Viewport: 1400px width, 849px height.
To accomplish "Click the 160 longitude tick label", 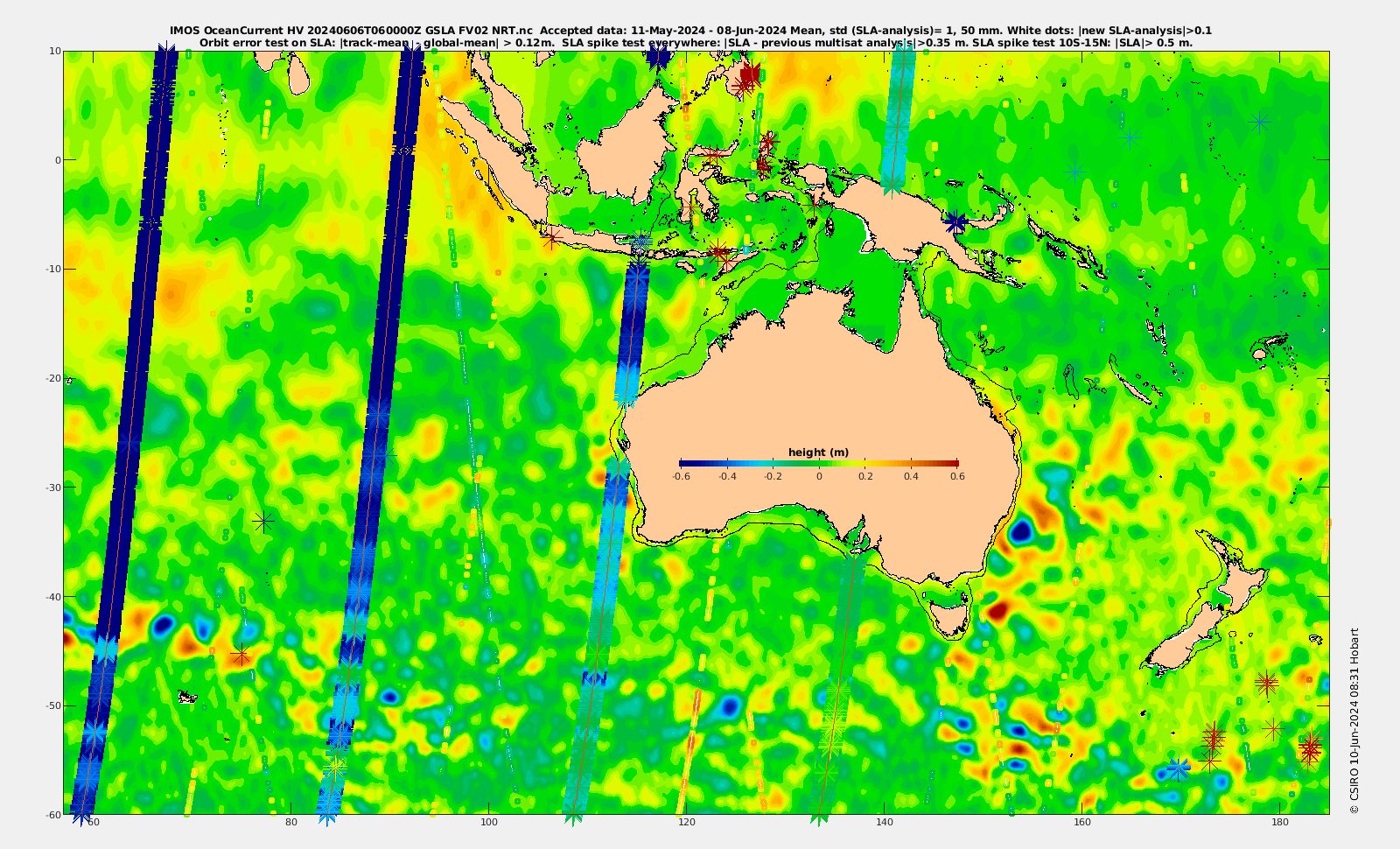I will pos(1082,823).
